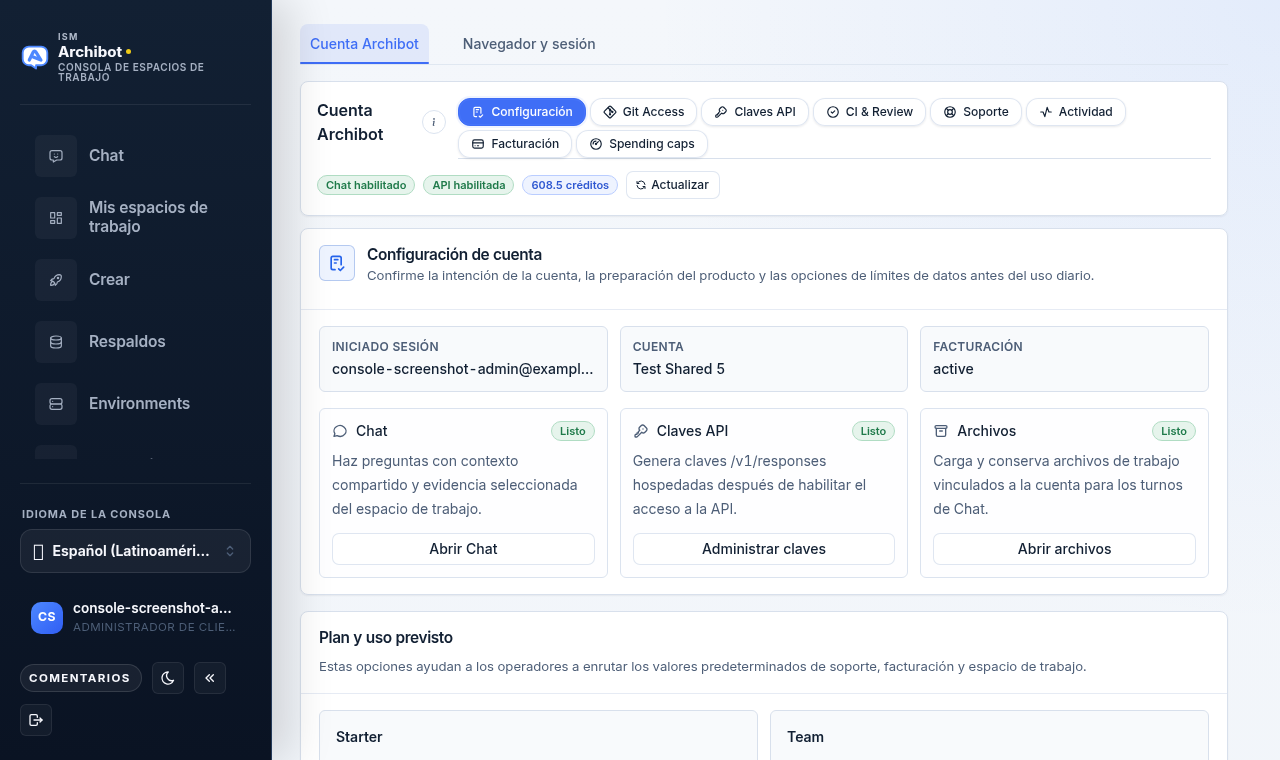The width and height of the screenshot is (1280, 760).
Task: Open the Spending caps pill tab
Action: [x=642, y=144]
